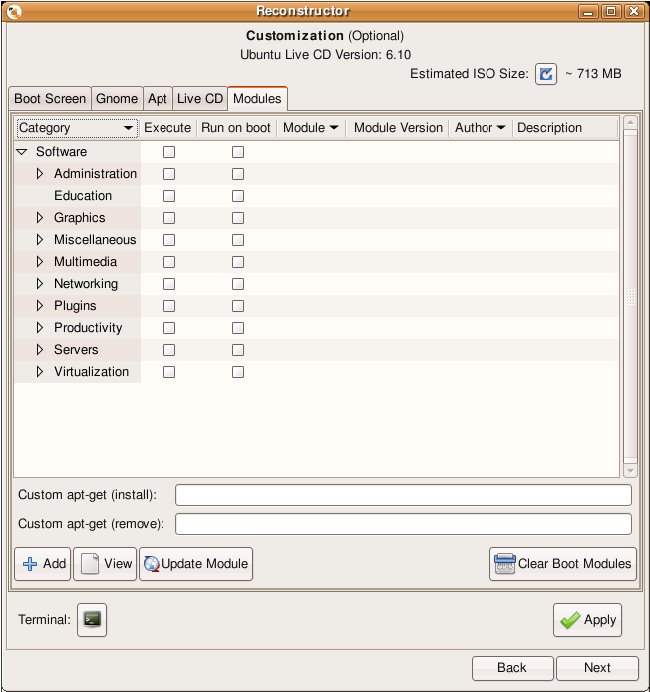
Task: Expand the Plugins category
Action: (x=40, y=306)
